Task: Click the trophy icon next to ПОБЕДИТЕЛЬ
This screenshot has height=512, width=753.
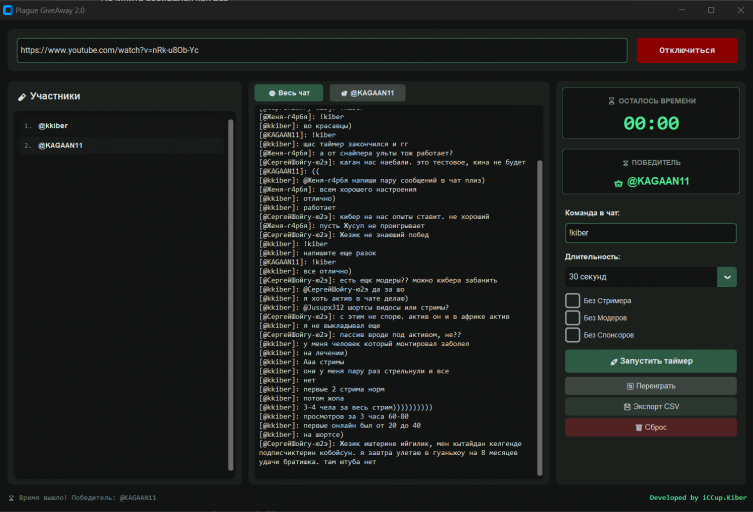Action: (625, 163)
